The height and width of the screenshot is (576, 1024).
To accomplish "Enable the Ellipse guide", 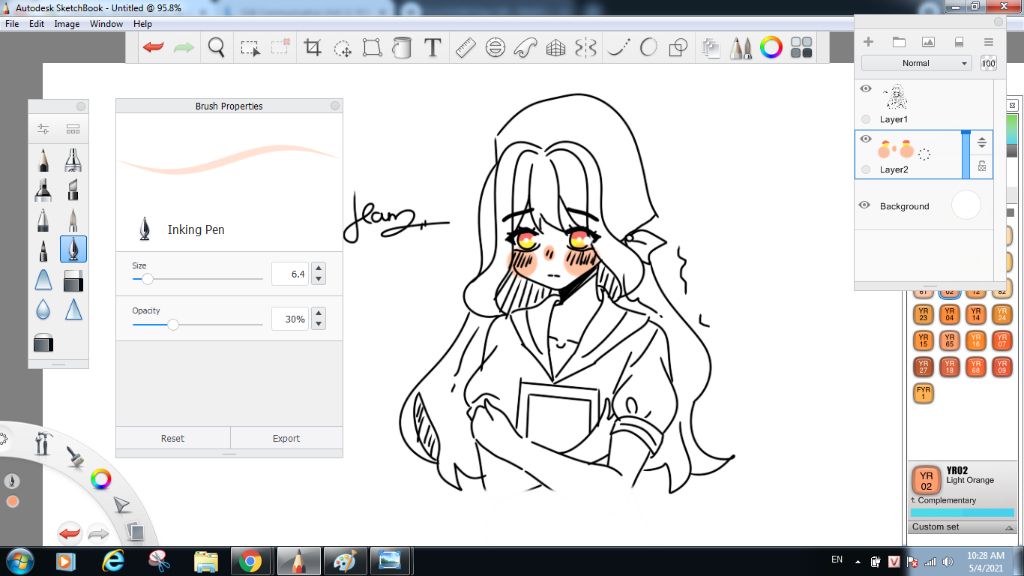I will (496, 48).
